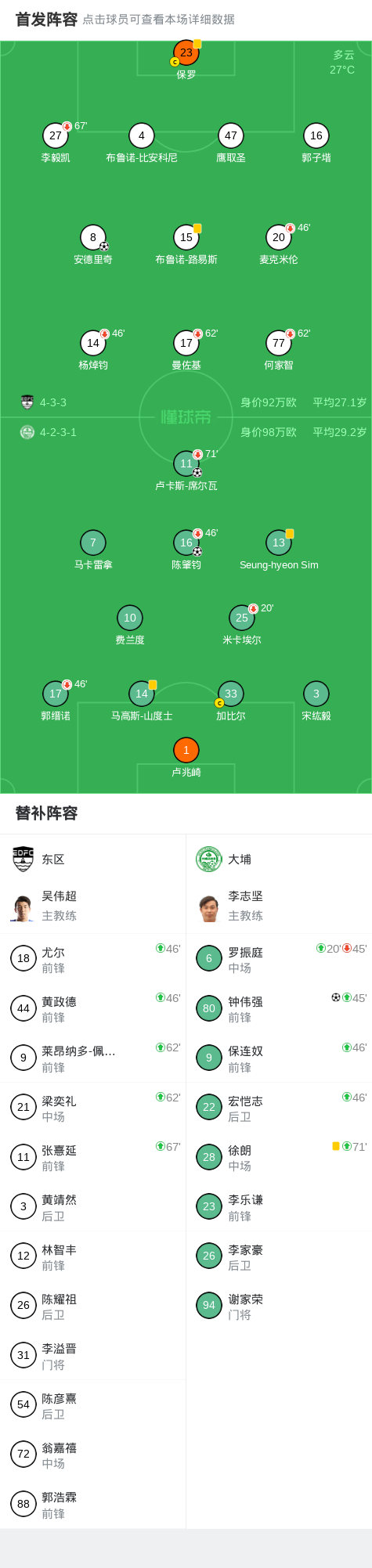372x1568 pixels.
Task: Open player 李毅凯 number 27 stats
Action: coord(56,135)
